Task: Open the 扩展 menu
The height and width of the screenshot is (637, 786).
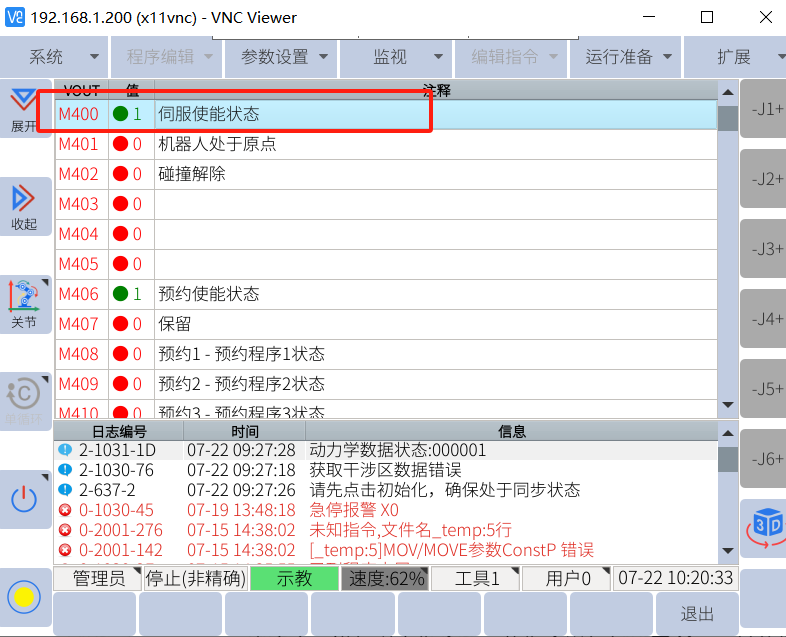Action: 742,57
